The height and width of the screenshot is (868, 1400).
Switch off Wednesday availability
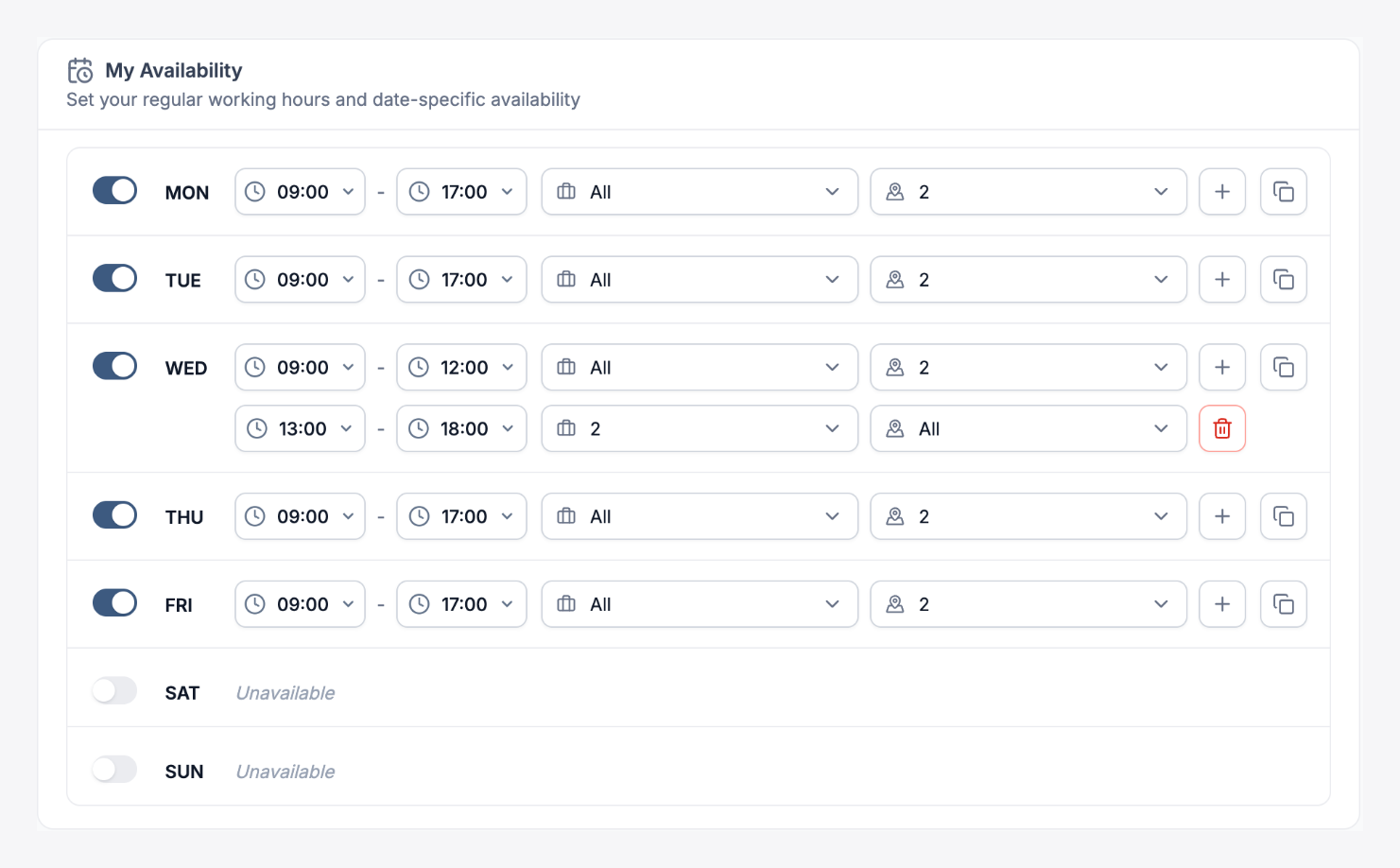pos(114,367)
